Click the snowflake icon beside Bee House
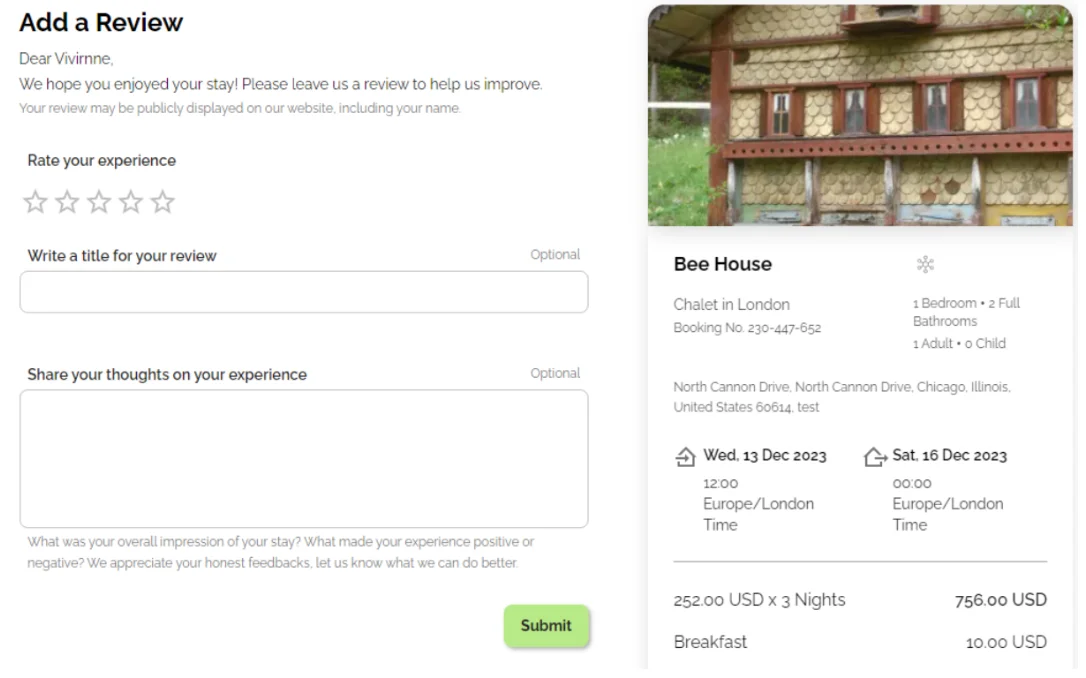This screenshot has width=1086, height=678. point(925,264)
